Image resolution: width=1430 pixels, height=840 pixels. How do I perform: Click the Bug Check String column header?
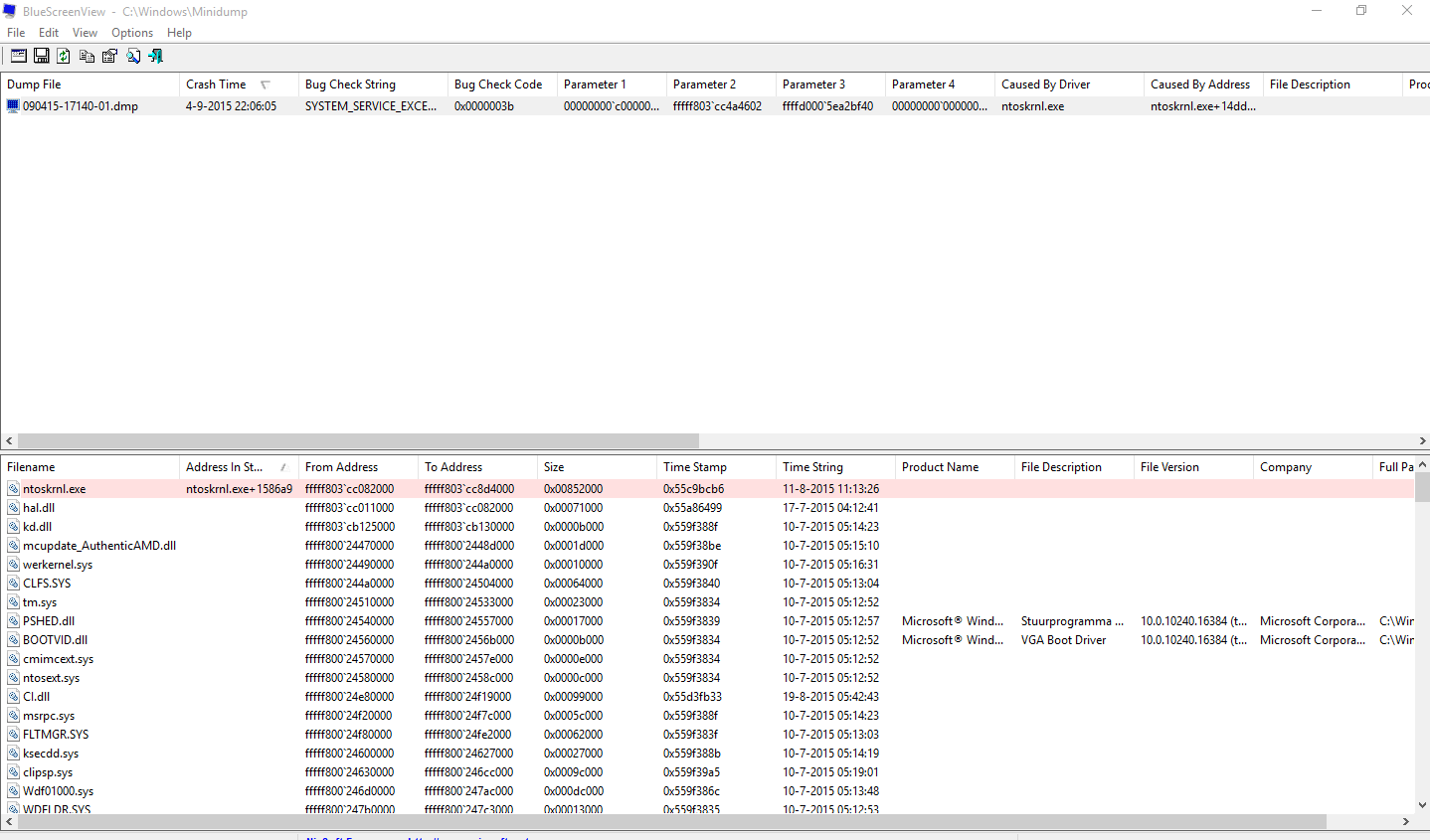click(x=373, y=84)
